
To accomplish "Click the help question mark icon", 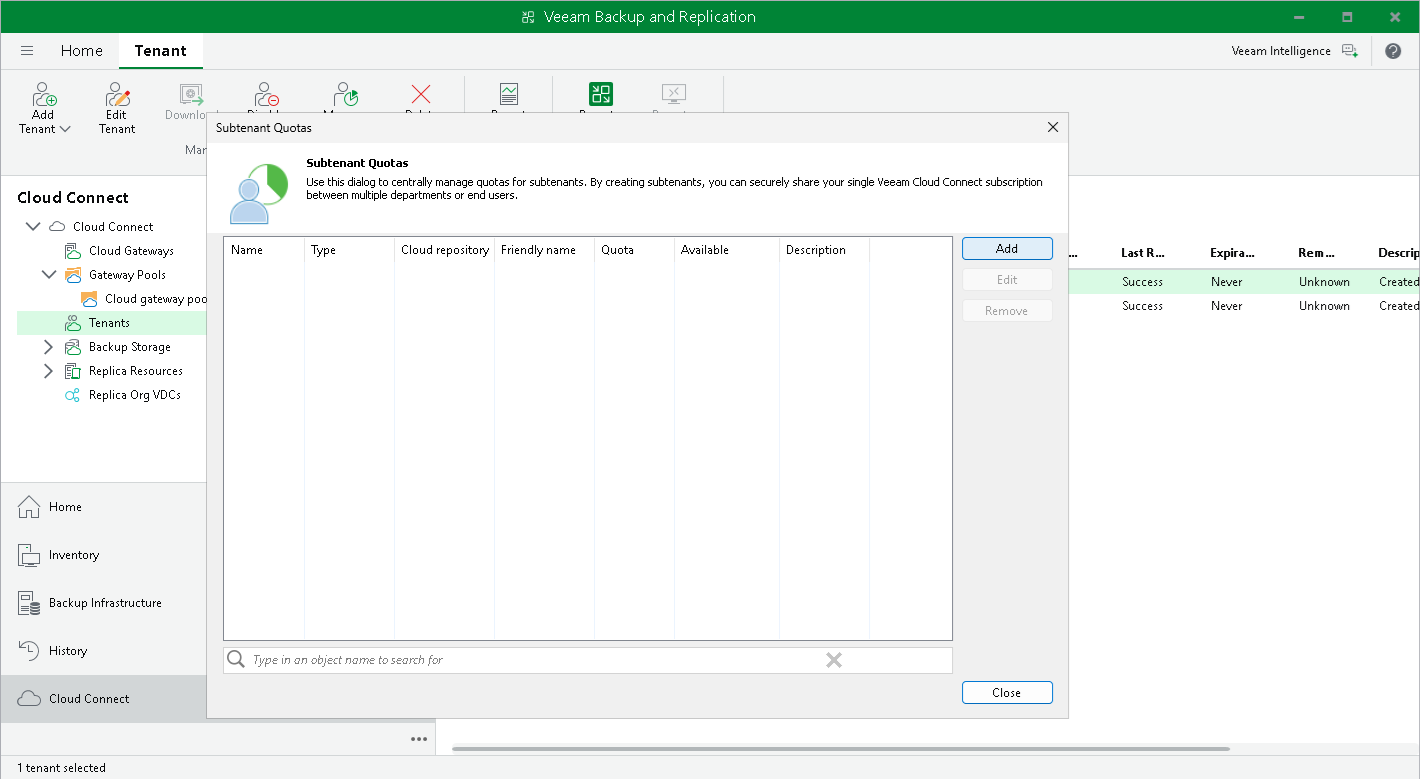I will tap(1393, 51).
